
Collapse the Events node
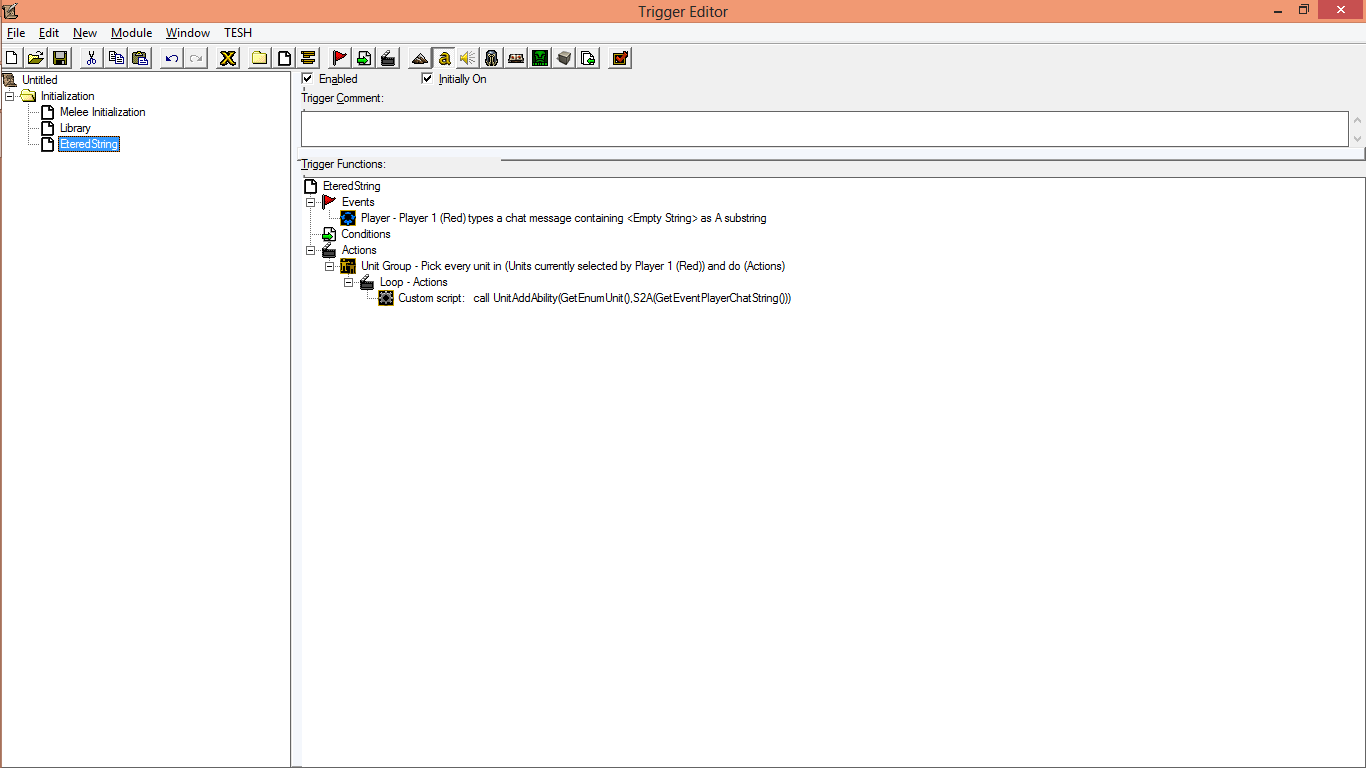pos(311,202)
